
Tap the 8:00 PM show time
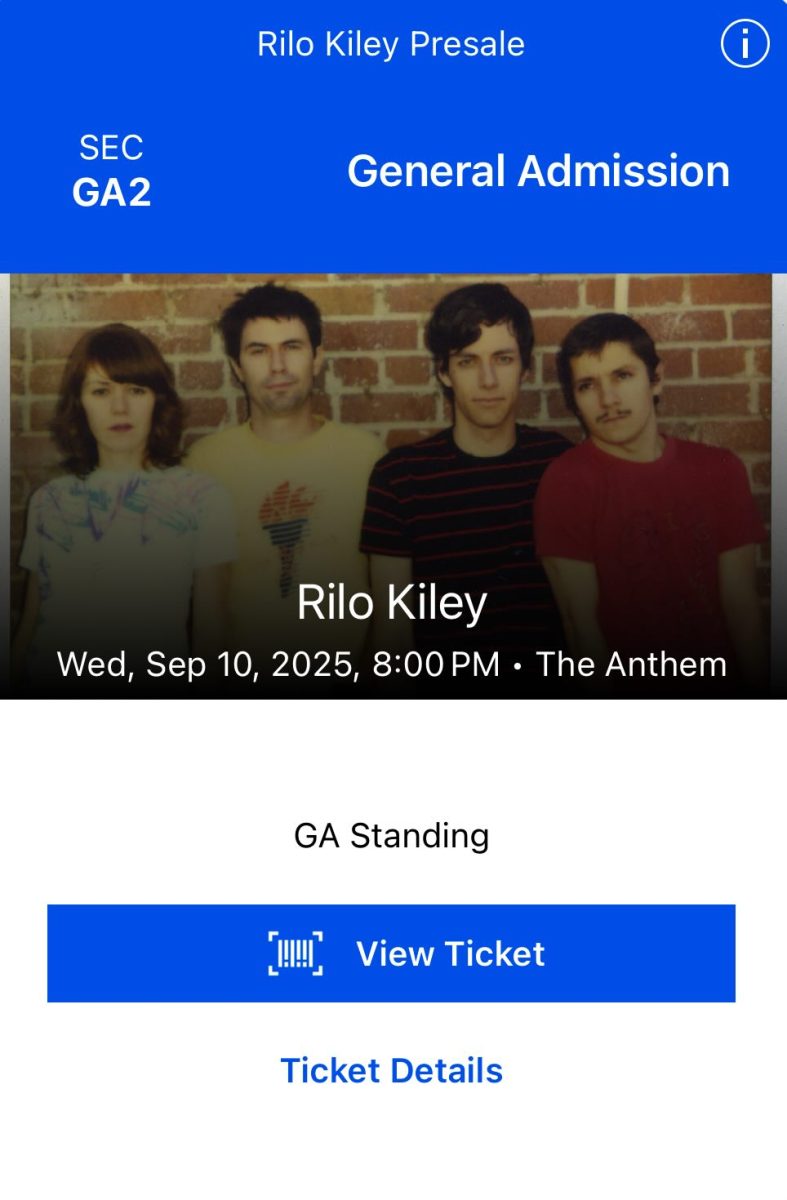click(x=435, y=664)
